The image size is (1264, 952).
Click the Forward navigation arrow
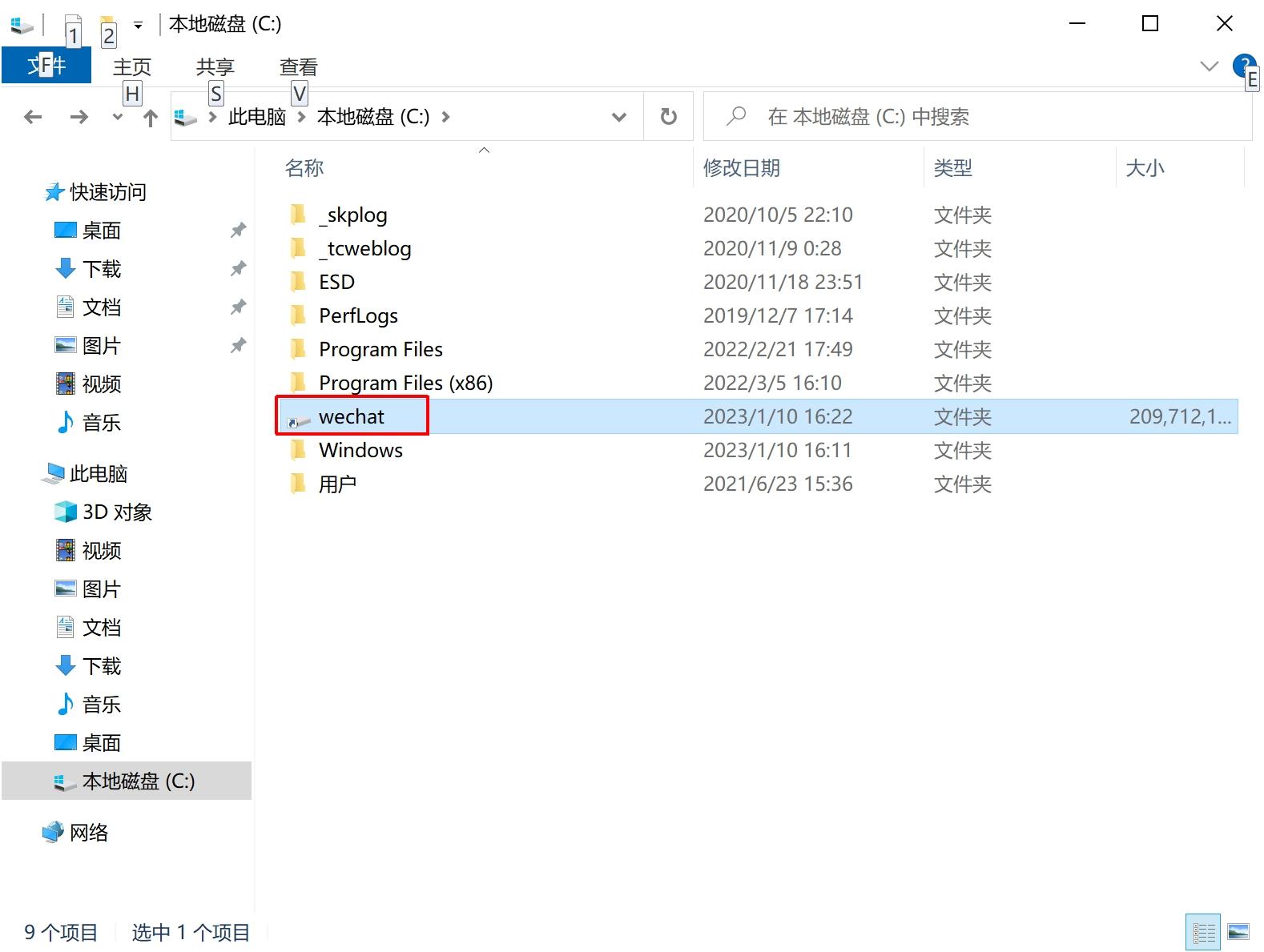coord(78,118)
